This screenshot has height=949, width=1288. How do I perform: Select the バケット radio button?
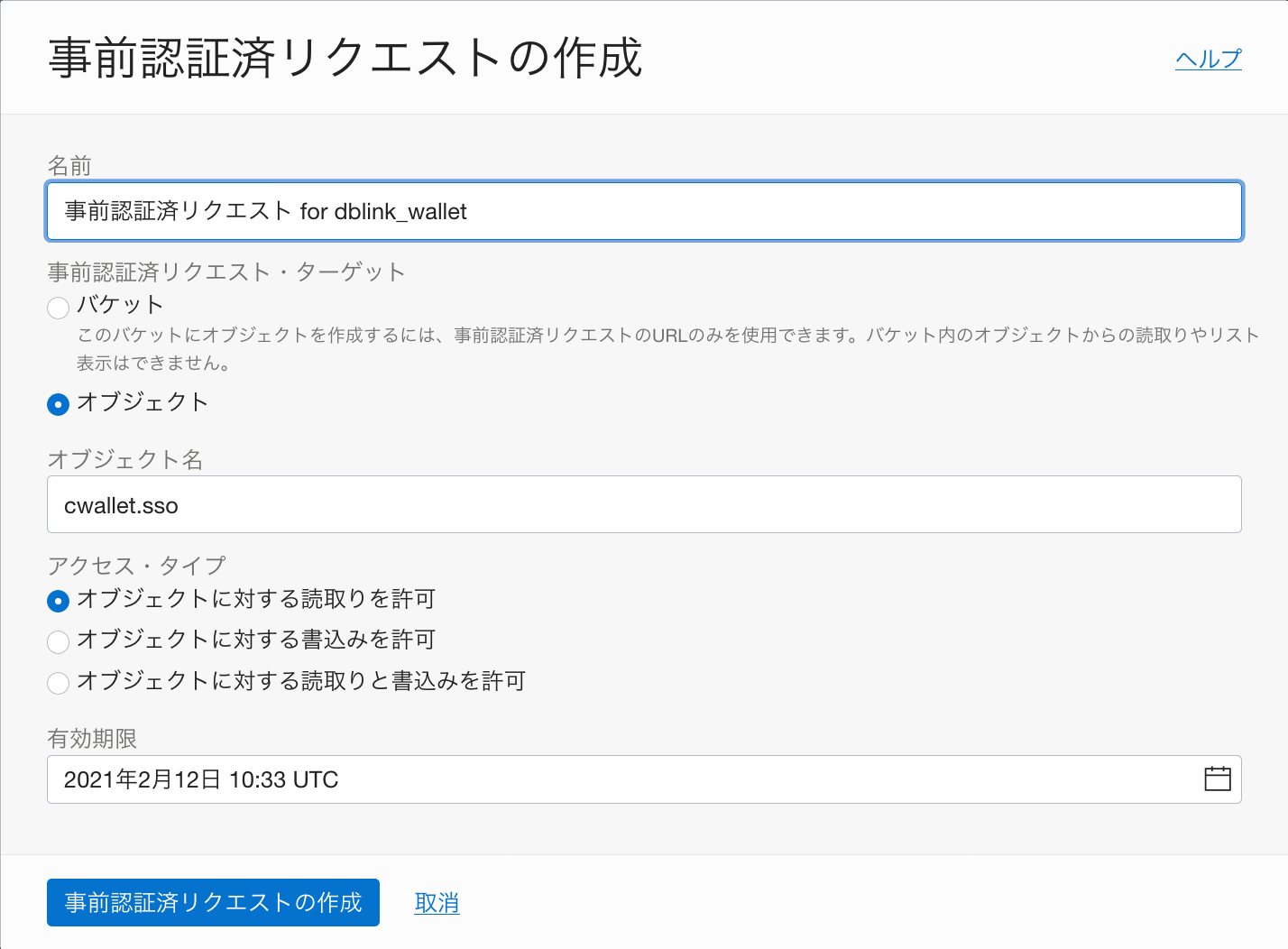coord(58,308)
